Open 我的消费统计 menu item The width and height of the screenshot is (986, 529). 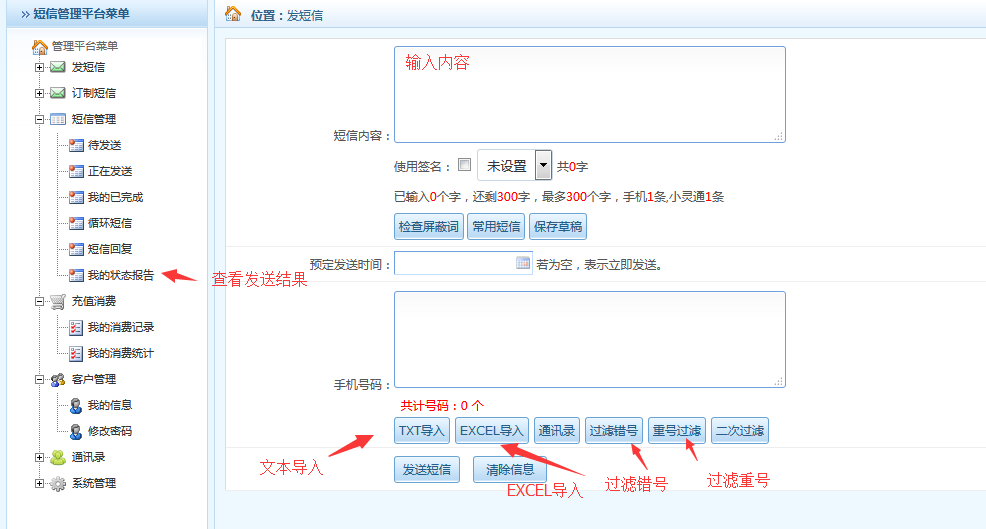121,354
